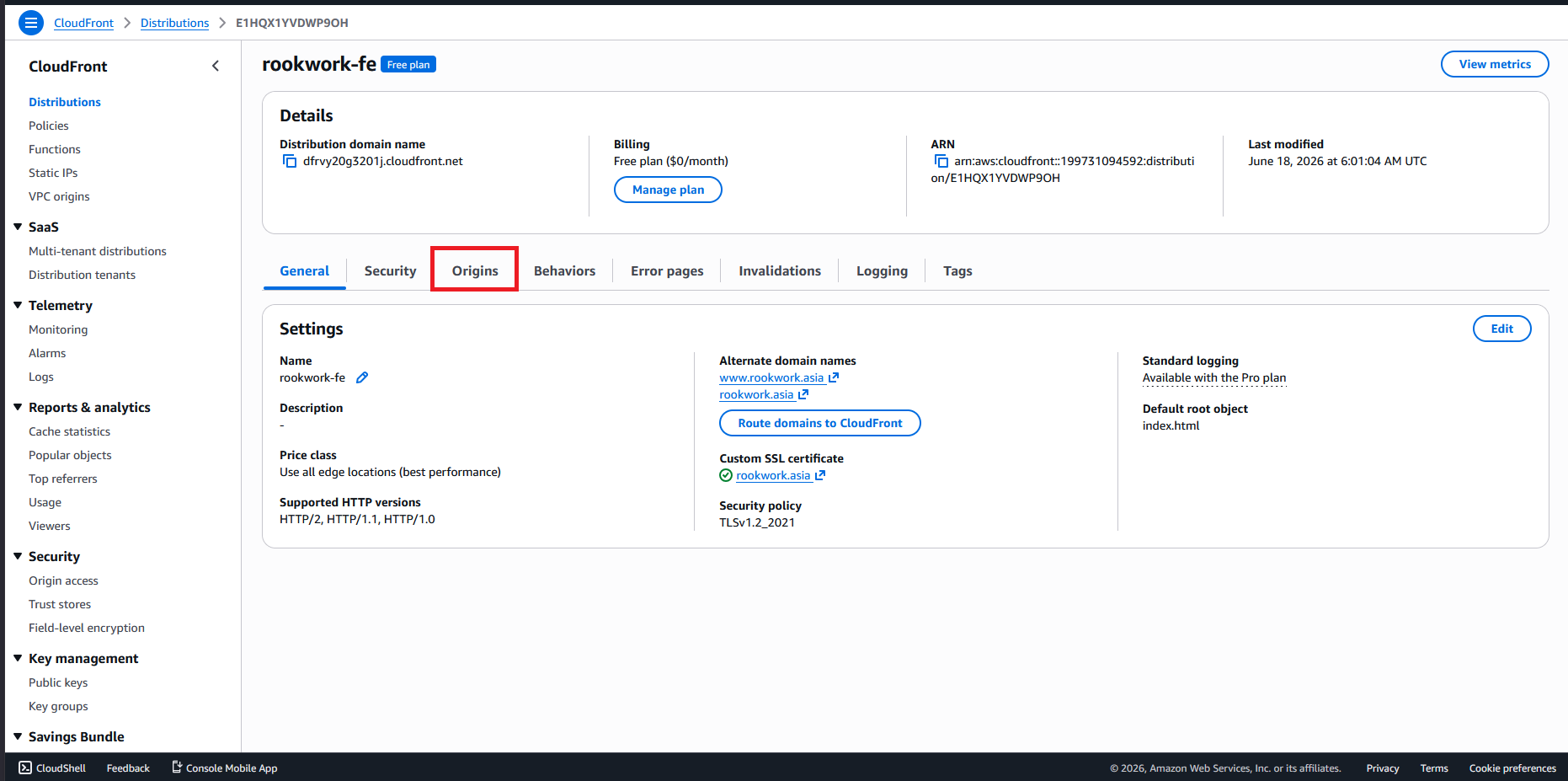Image resolution: width=1568 pixels, height=781 pixels.
Task: Open the Invalidations tab
Action: 780,270
